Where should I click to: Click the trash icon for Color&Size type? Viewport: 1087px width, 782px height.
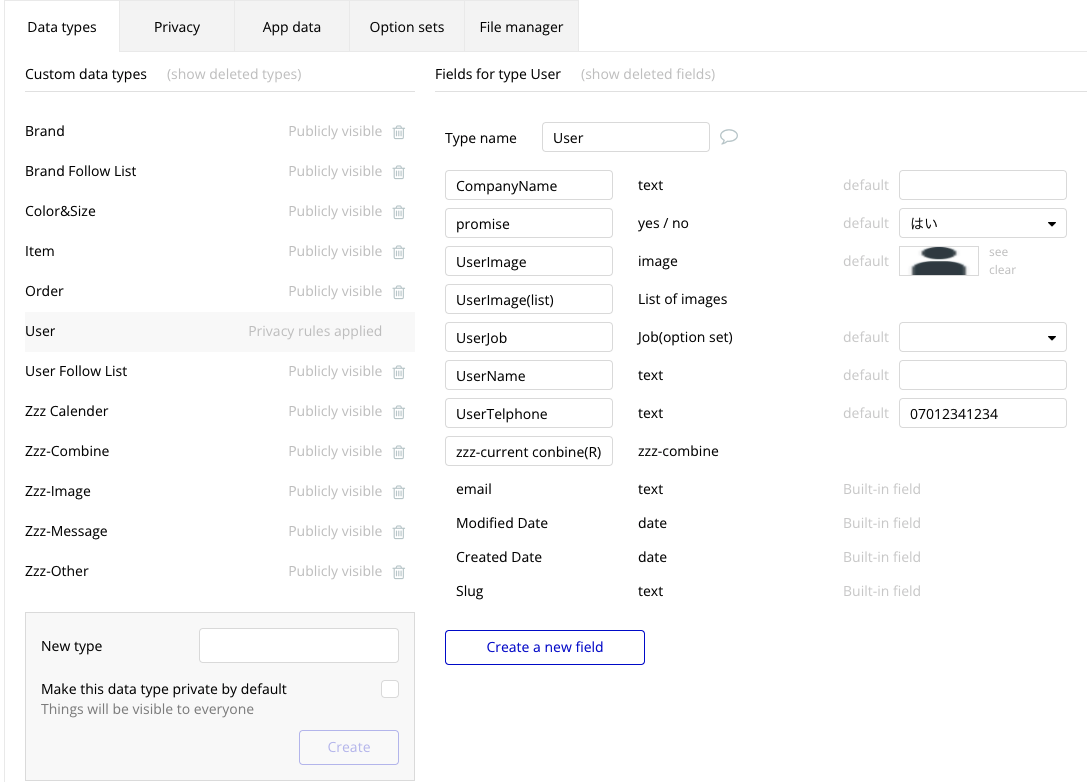(x=399, y=212)
